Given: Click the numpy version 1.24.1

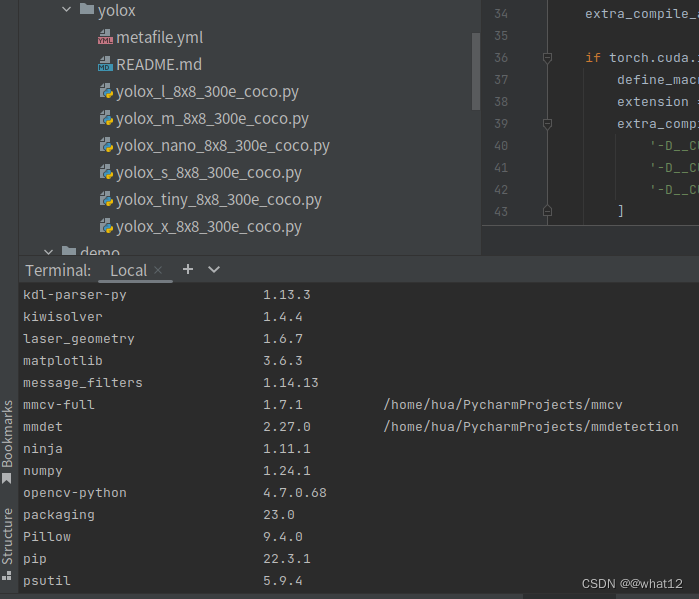Looking at the screenshot, I should [287, 471].
